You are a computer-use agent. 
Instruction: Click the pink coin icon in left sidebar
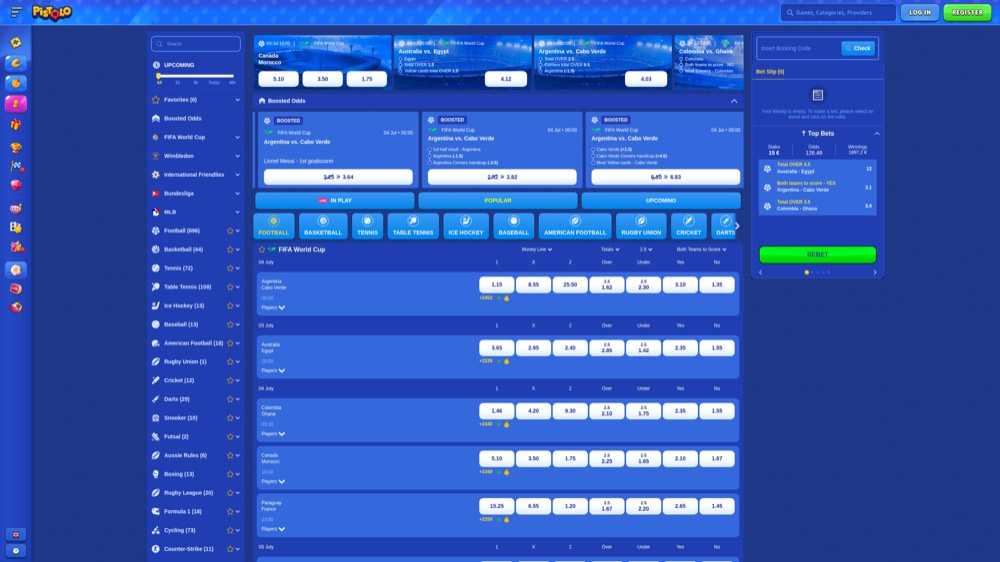point(16,103)
